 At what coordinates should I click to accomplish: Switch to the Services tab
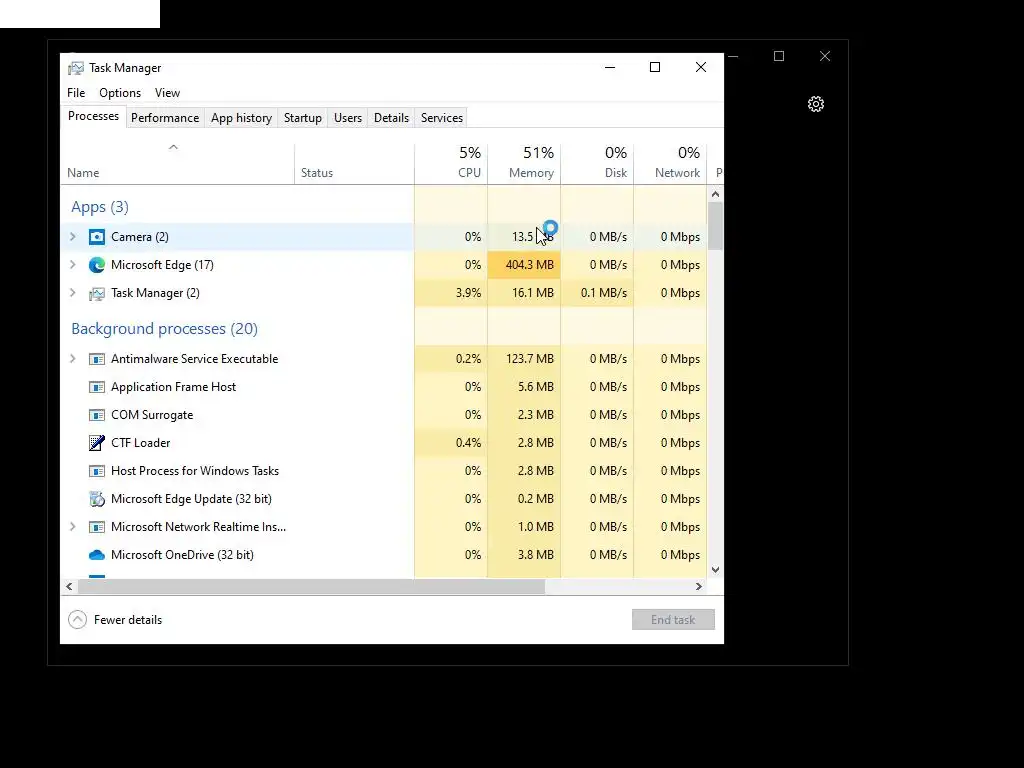pyautogui.click(x=441, y=118)
